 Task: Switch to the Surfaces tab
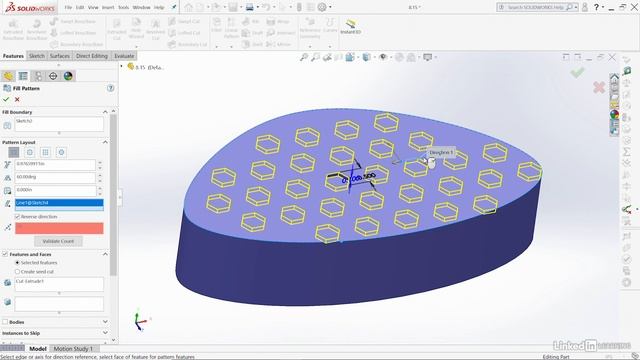(x=60, y=56)
